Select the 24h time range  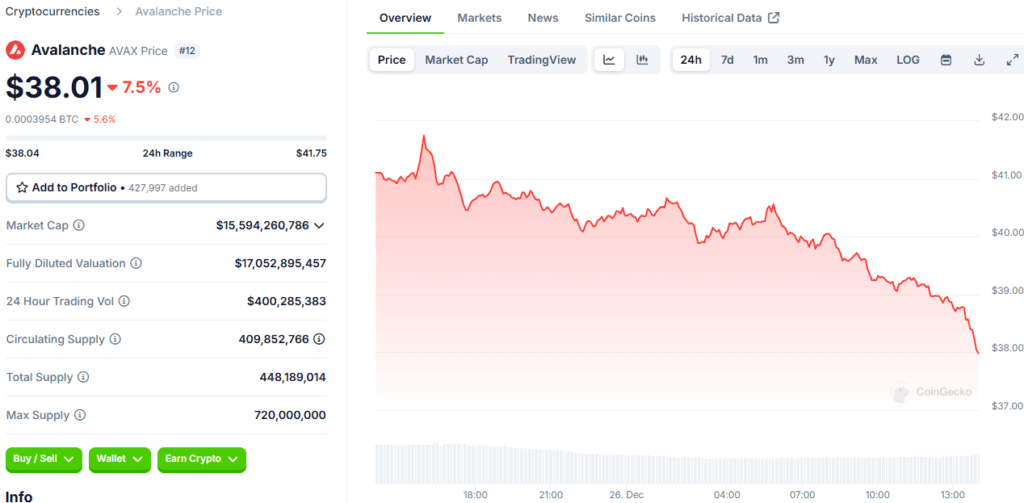click(691, 60)
